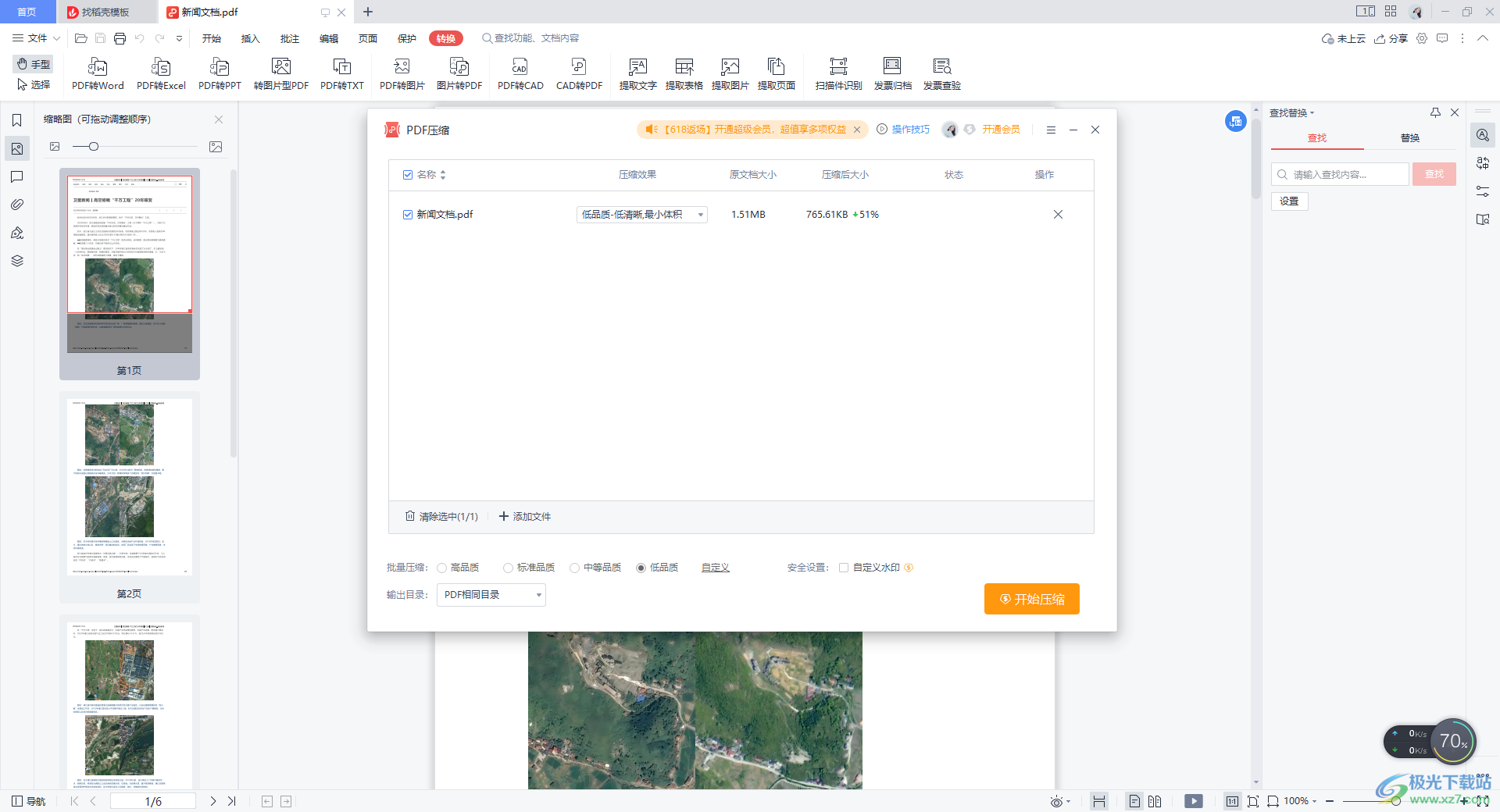Open the 图片转PDF tool
Image resolution: width=1500 pixels, height=812 pixels.
459,74
